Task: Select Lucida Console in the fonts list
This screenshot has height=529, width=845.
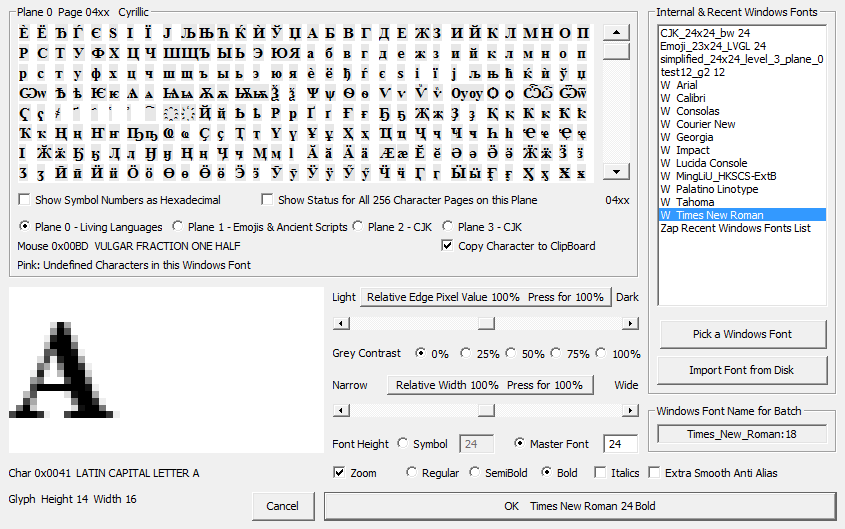Action: (743, 163)
